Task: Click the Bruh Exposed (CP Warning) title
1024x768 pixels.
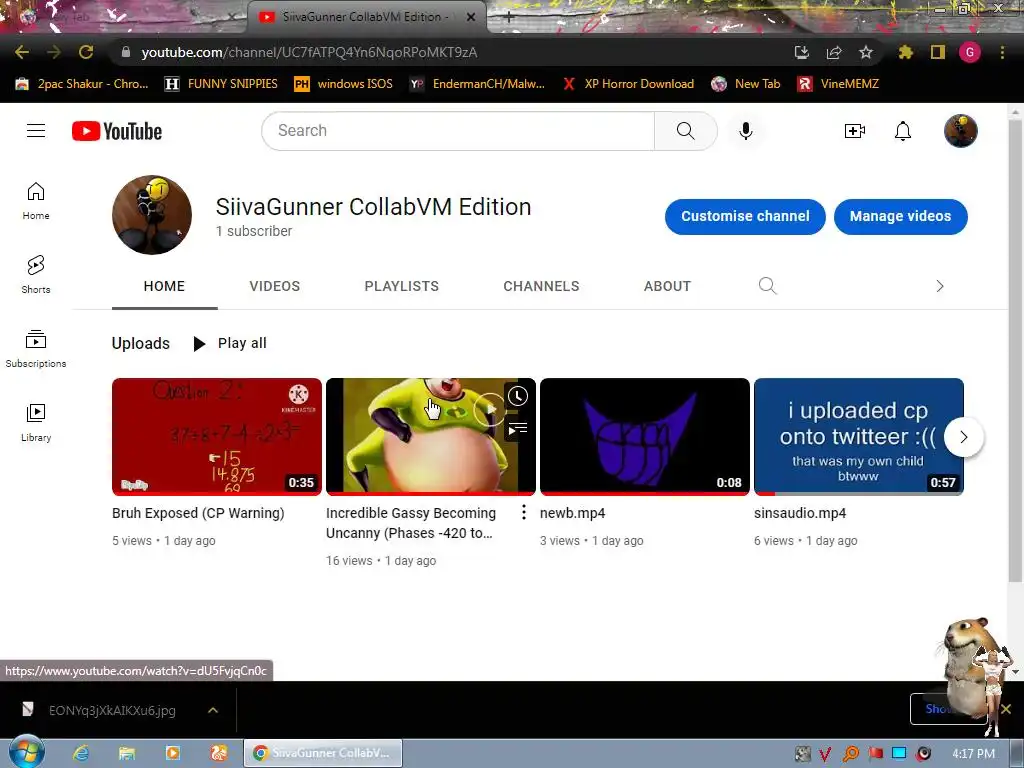Action: pyautogui.click(x=198, y=513)
